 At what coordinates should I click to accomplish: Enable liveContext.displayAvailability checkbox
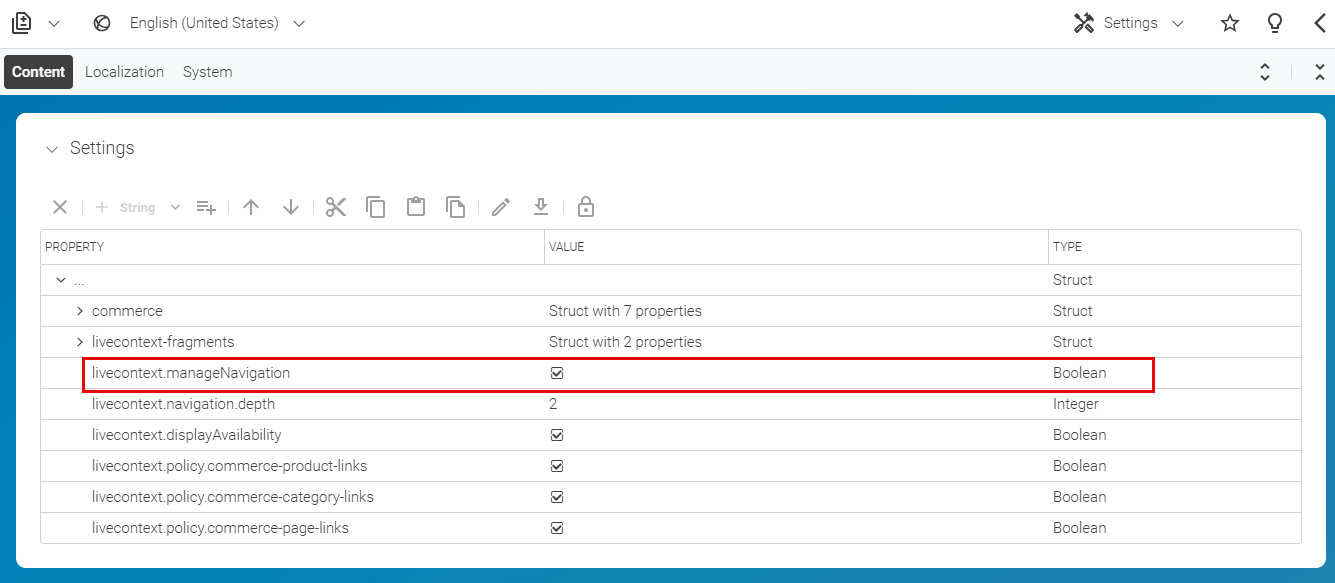coord(557,434)
